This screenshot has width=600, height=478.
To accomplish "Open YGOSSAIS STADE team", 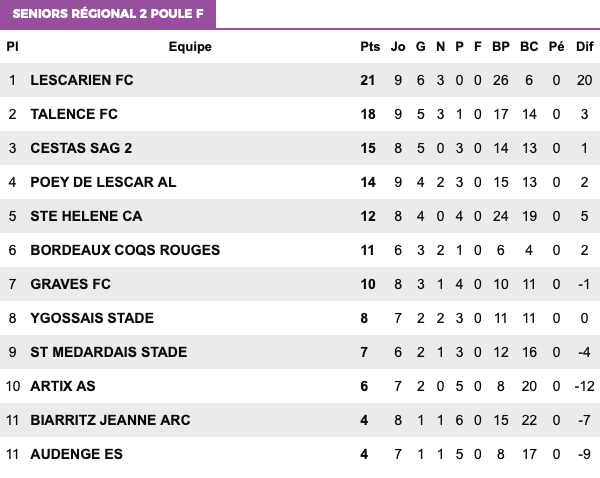I will (x=92, y=318).
